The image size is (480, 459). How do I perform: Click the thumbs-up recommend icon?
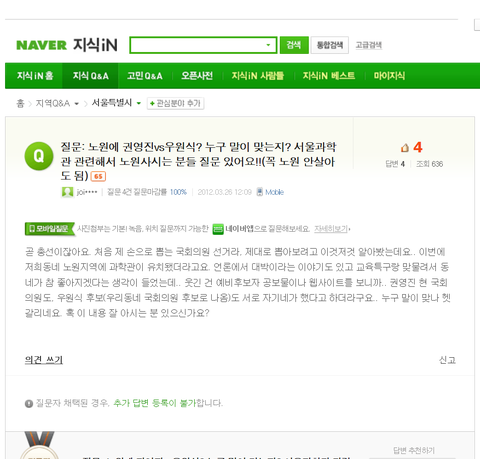coord(405,148)
